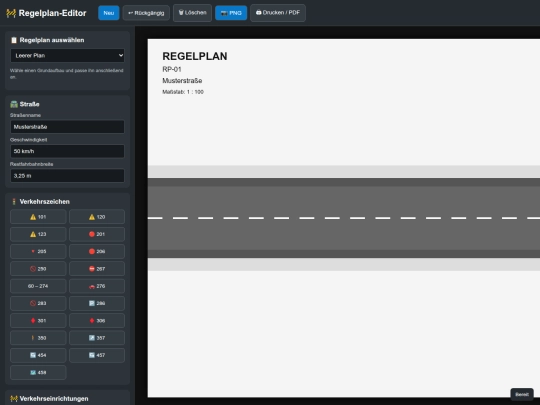Edit the Straßenname field Musterstraße
540x405 pixels.
tap(67, 127)
